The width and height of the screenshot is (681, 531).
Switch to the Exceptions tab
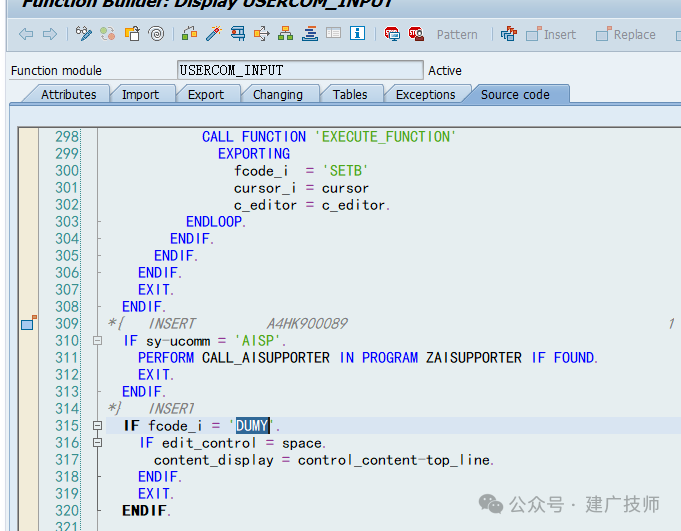coord(426,95)
